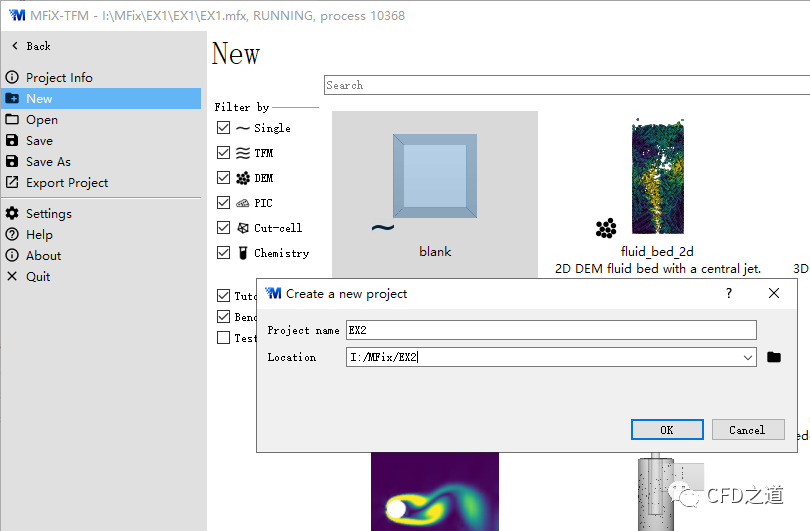Click the Quit X icon
The width and height of the screenshot is (810, 531).
[x=12, y=276]
